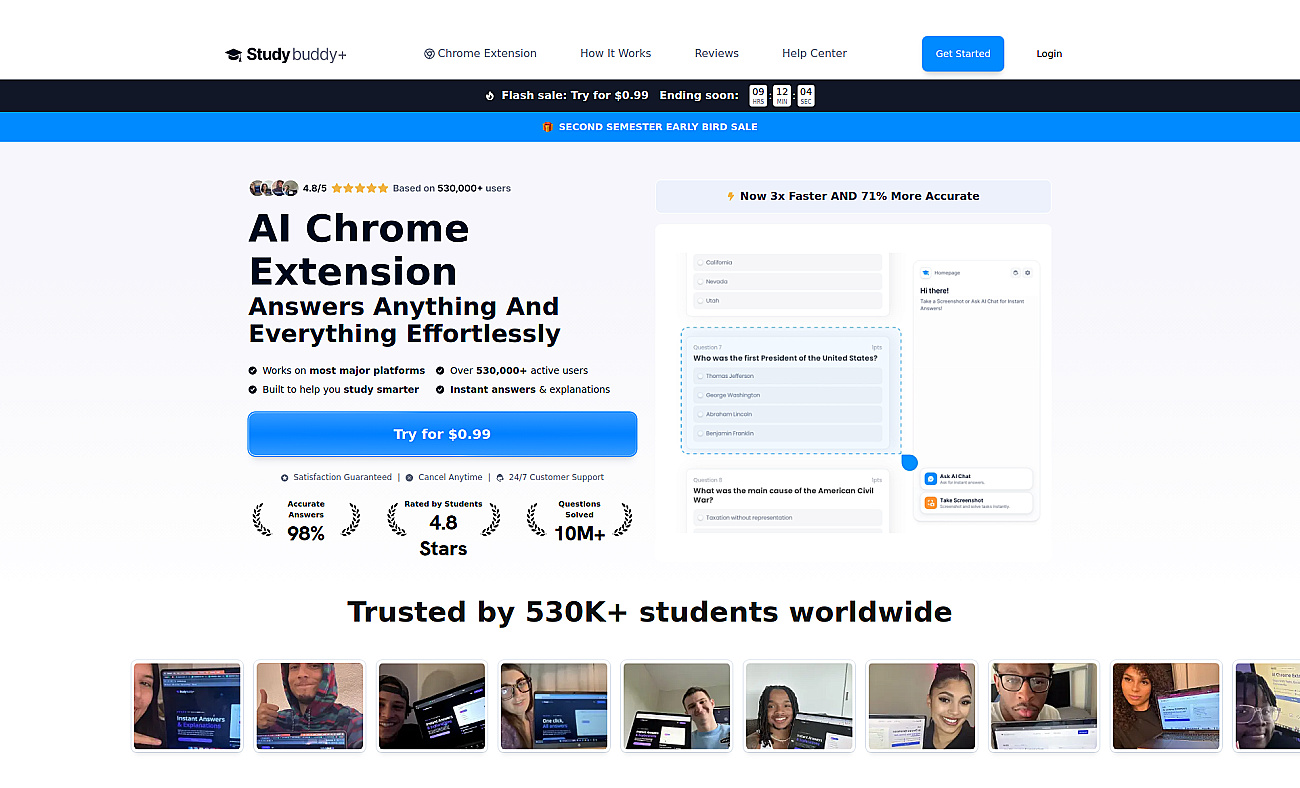Image resolution: width=1300 pixels, height=788 pixels.
Task: Click the AI Chrome Extension headline
Action: (x=359, y=250)
